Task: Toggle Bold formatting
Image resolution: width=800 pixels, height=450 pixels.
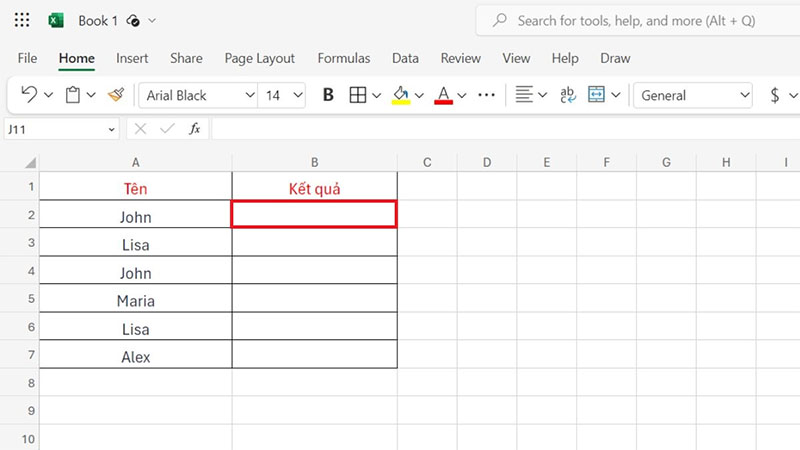Action: 328,95
